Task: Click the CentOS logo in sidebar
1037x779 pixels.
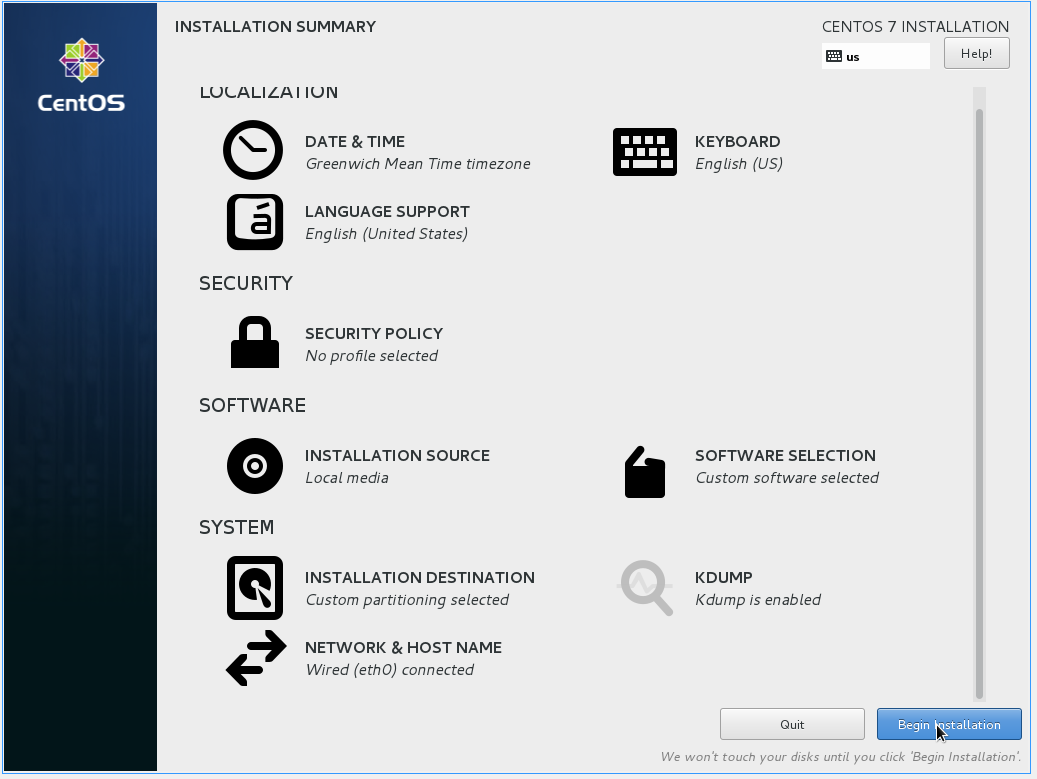Action: (81, 76)
